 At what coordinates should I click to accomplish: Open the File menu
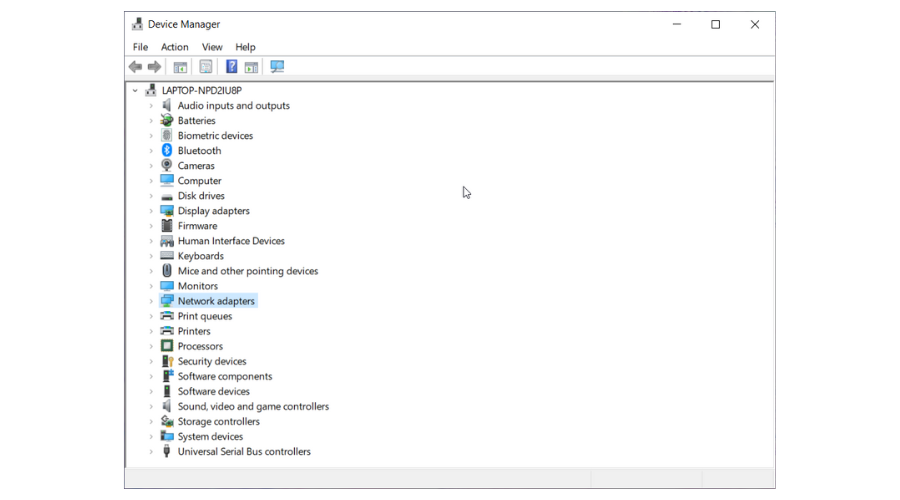click(x=140, y=47)
